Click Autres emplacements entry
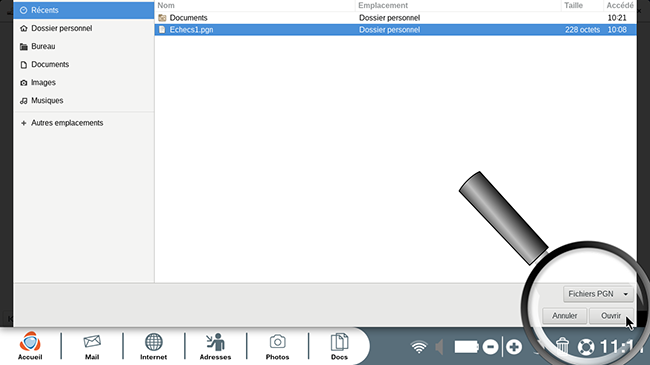650x365 pixels. pos(84,123)
